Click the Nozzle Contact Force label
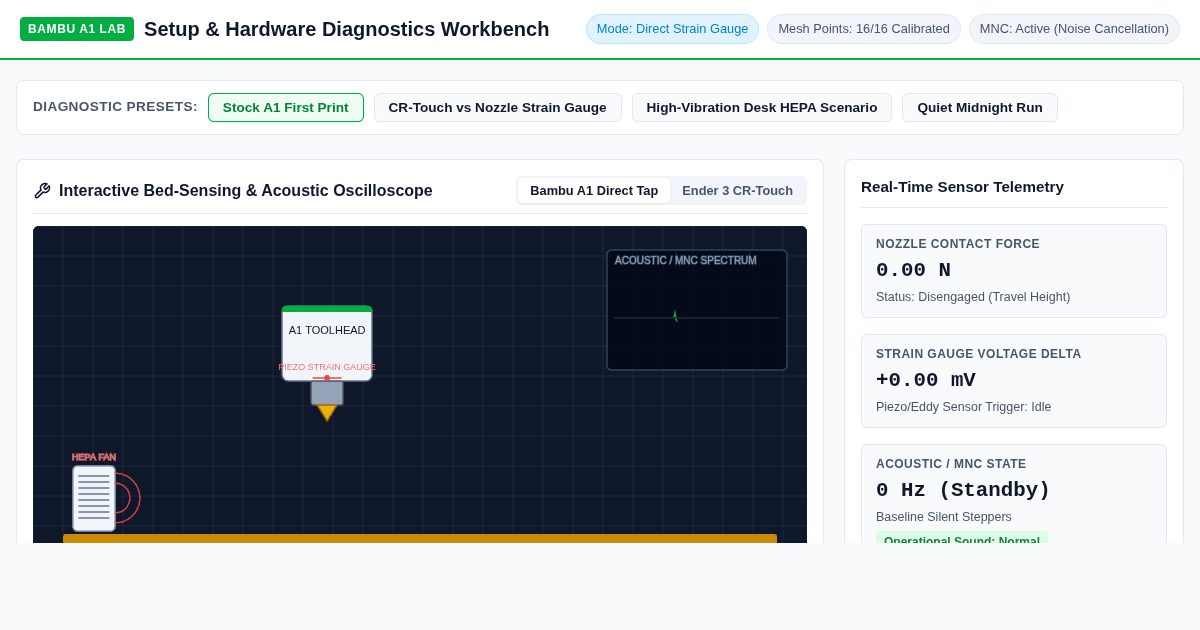 (958, 244)
